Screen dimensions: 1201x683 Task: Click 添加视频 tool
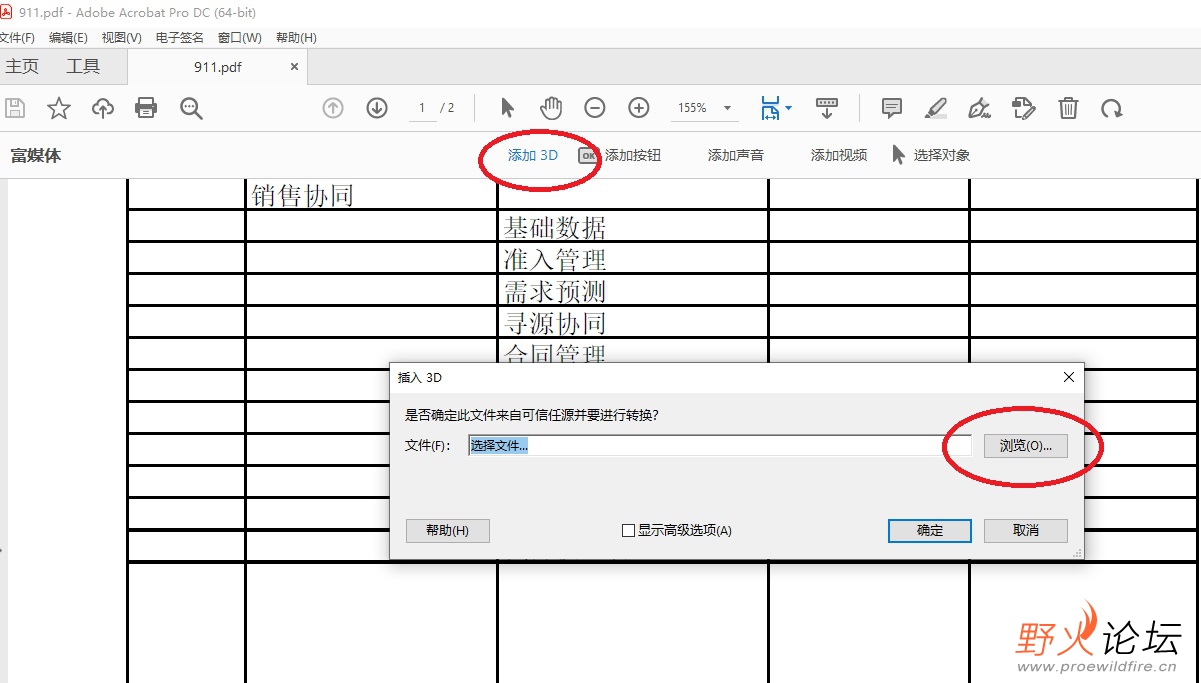click(839, 155)
